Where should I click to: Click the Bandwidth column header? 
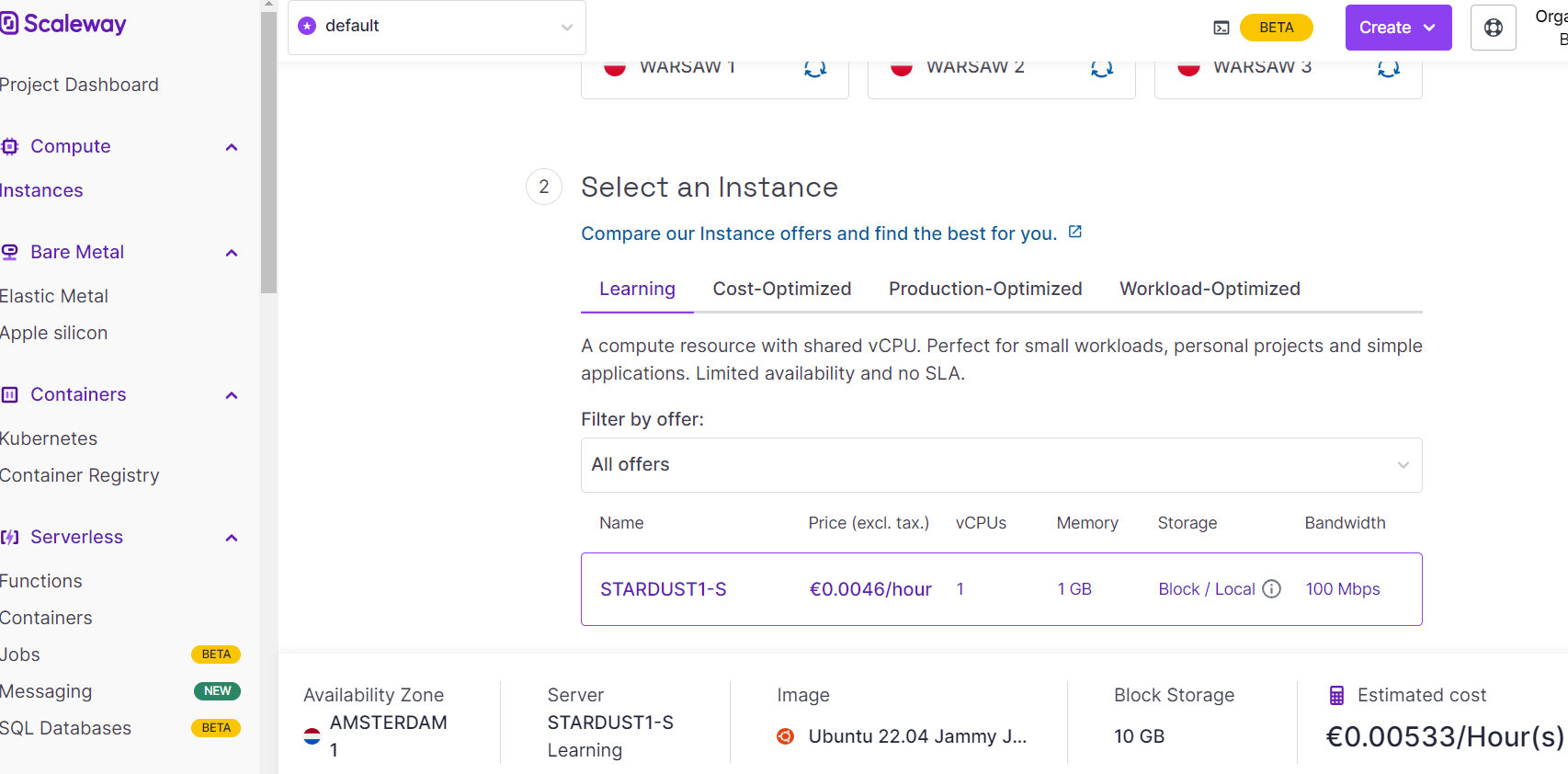tap(1345, 523)
